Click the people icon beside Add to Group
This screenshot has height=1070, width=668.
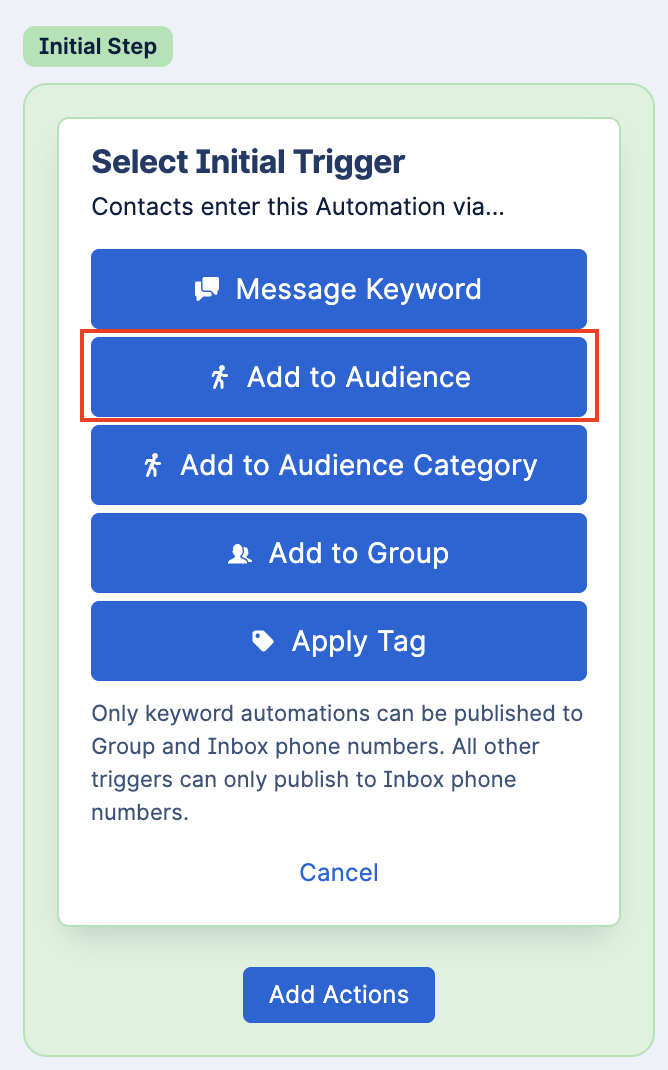point(239,553)
